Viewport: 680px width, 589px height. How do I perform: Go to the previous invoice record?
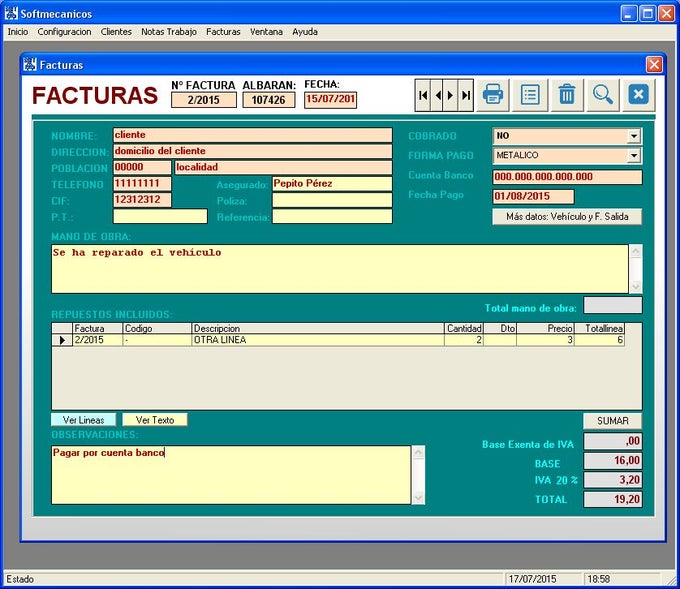437,95
